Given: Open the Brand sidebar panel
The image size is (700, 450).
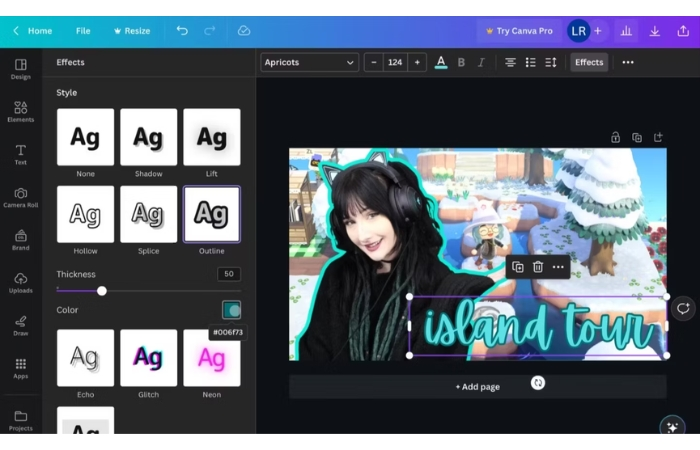Looking at the screenshot, I should 21,240.
